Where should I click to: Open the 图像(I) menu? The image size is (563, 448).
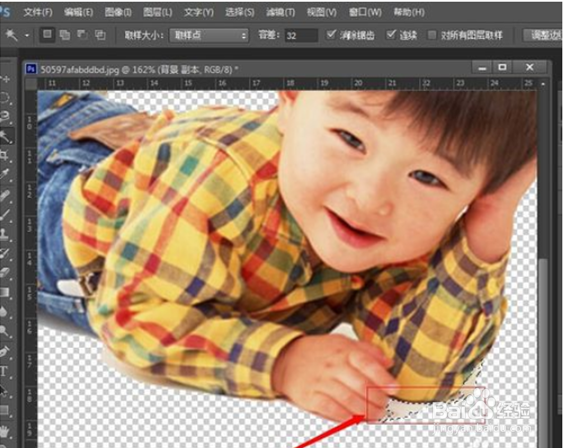tap(118, 12)
